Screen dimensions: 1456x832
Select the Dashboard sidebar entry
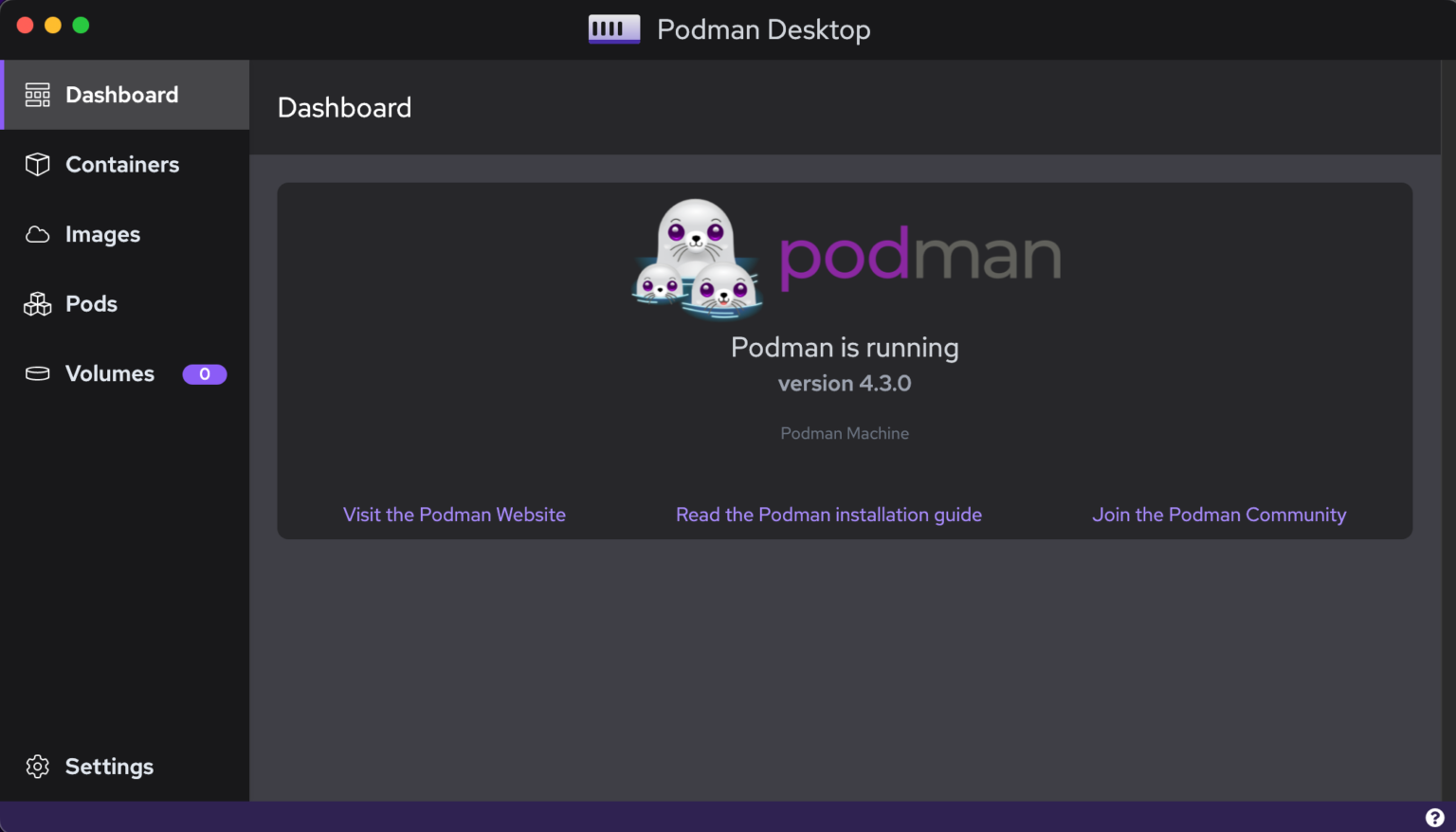[x=121, y=94]
